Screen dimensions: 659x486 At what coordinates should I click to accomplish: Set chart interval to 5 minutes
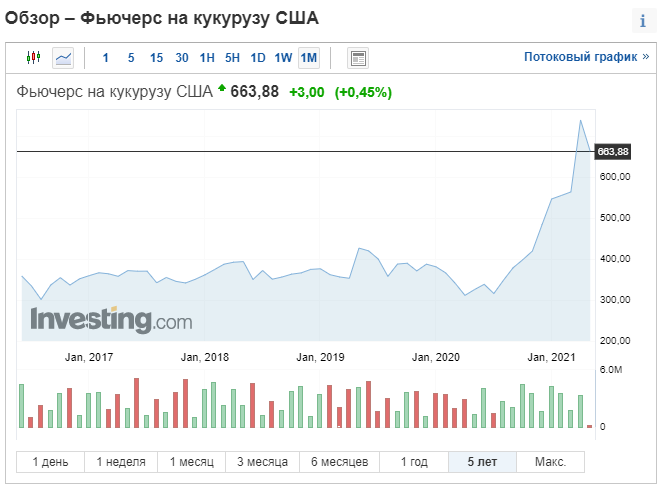[x=131, y=58]
